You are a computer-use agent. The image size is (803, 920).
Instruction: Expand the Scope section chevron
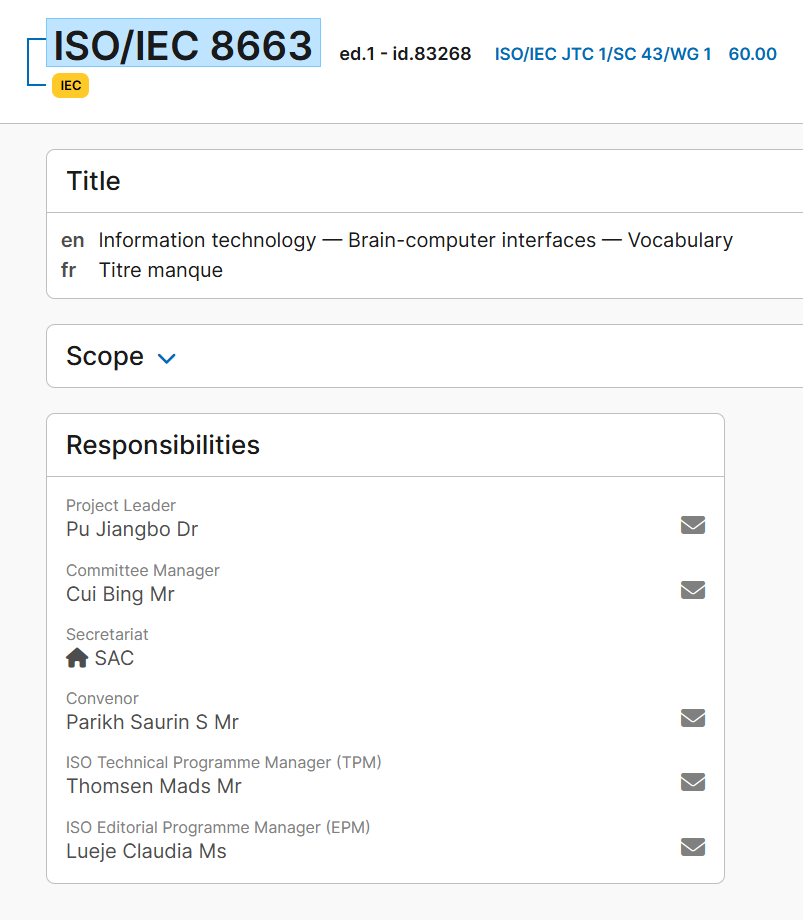(167, 358)
